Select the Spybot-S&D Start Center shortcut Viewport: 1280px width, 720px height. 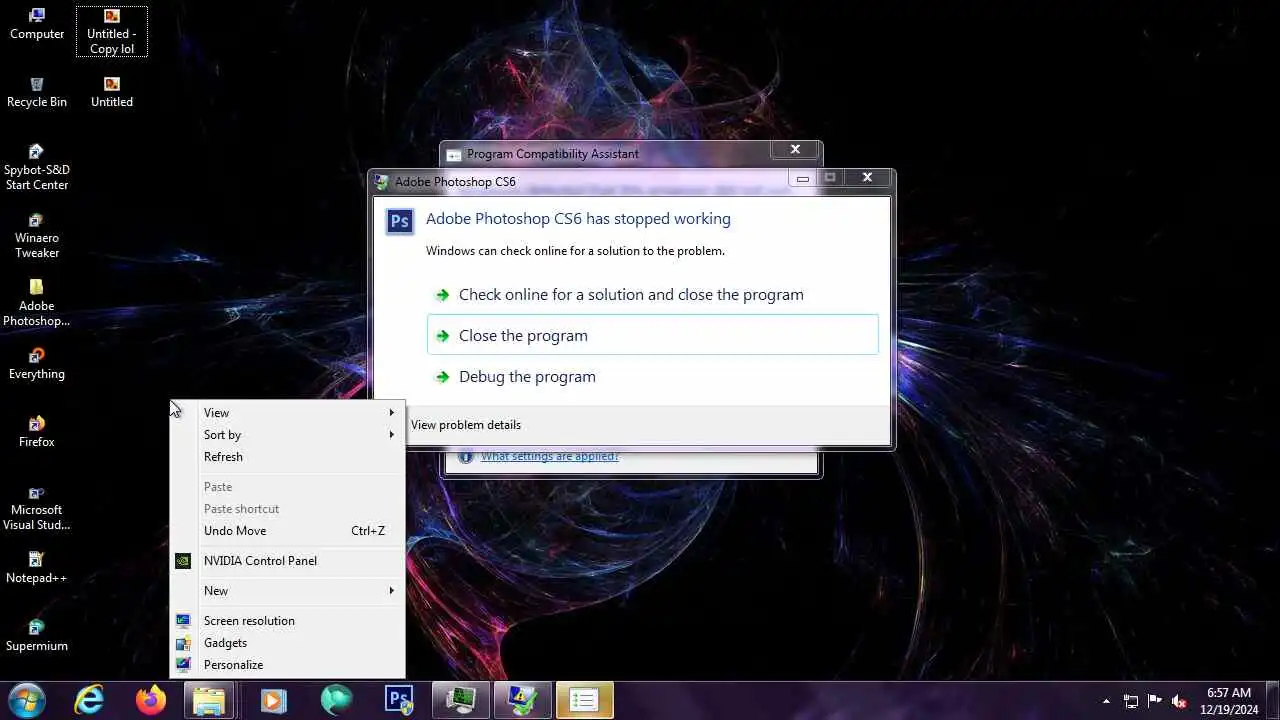coord(37,167)
